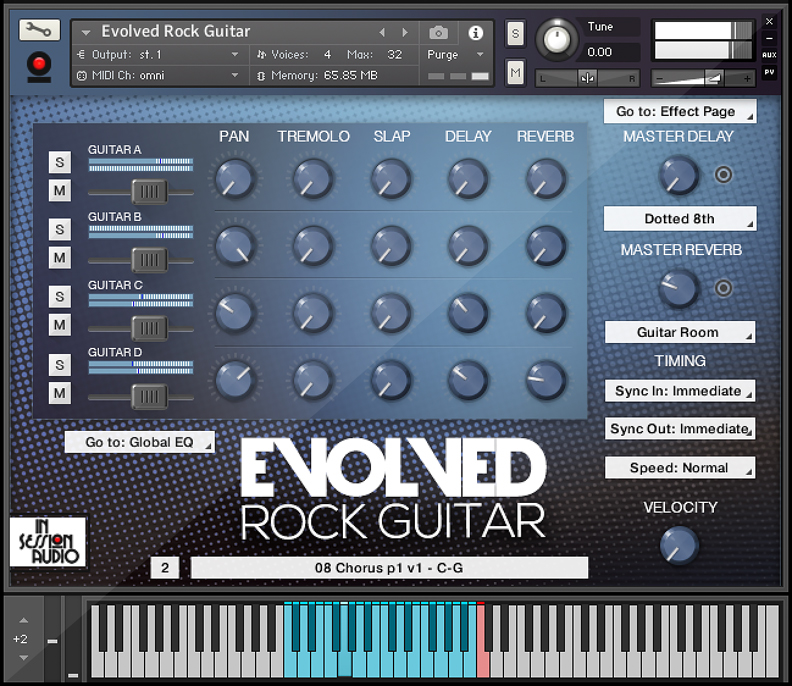Open the instrument info icon
792x686 pixels.
point(475,33)
